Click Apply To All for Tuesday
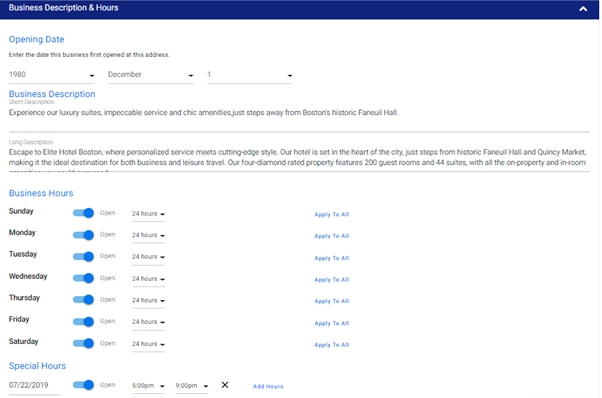 pyautogui.click(x=332, y=258)
